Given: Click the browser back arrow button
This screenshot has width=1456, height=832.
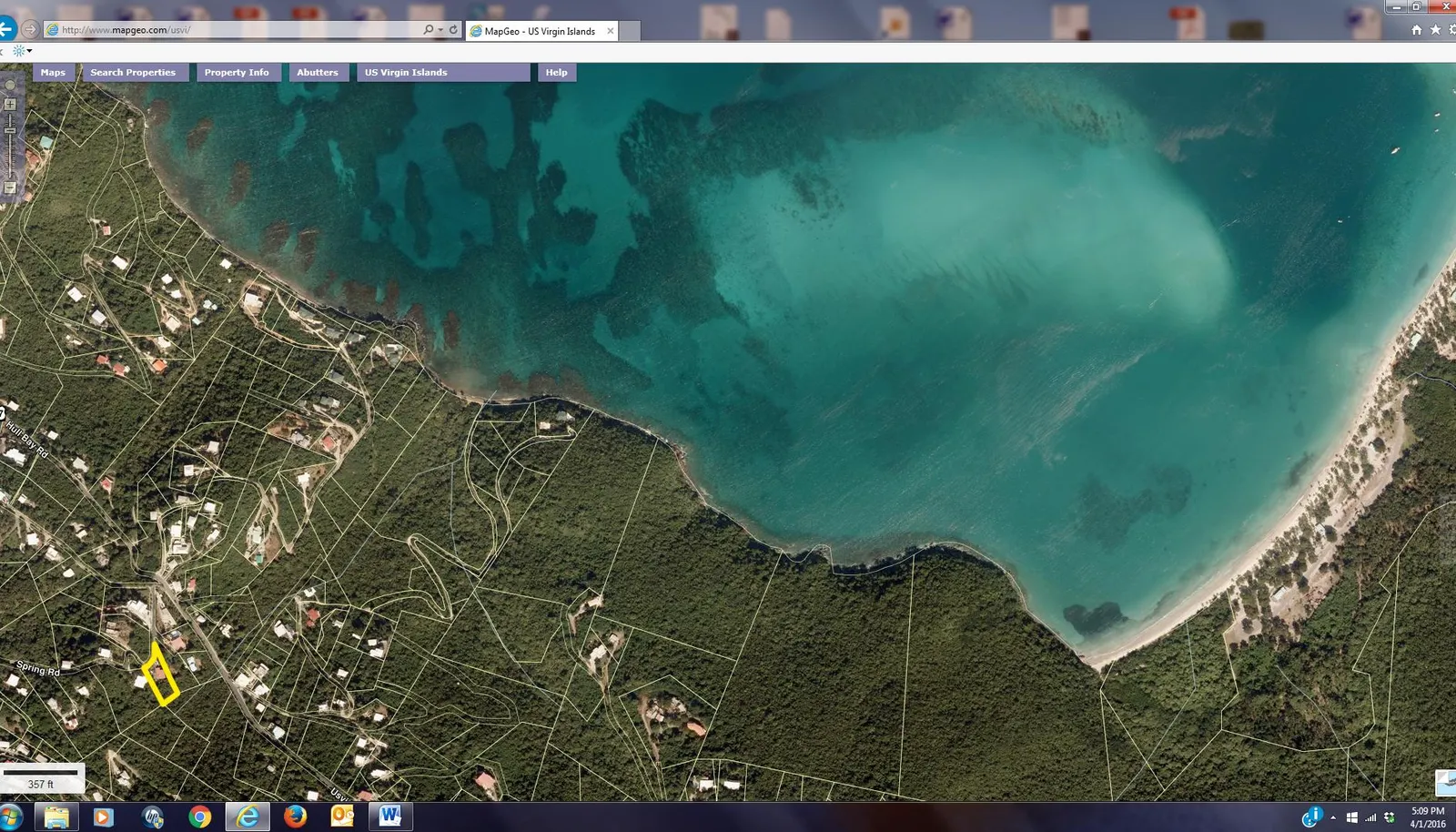Looking at the screenshot, I should (6, 29).
